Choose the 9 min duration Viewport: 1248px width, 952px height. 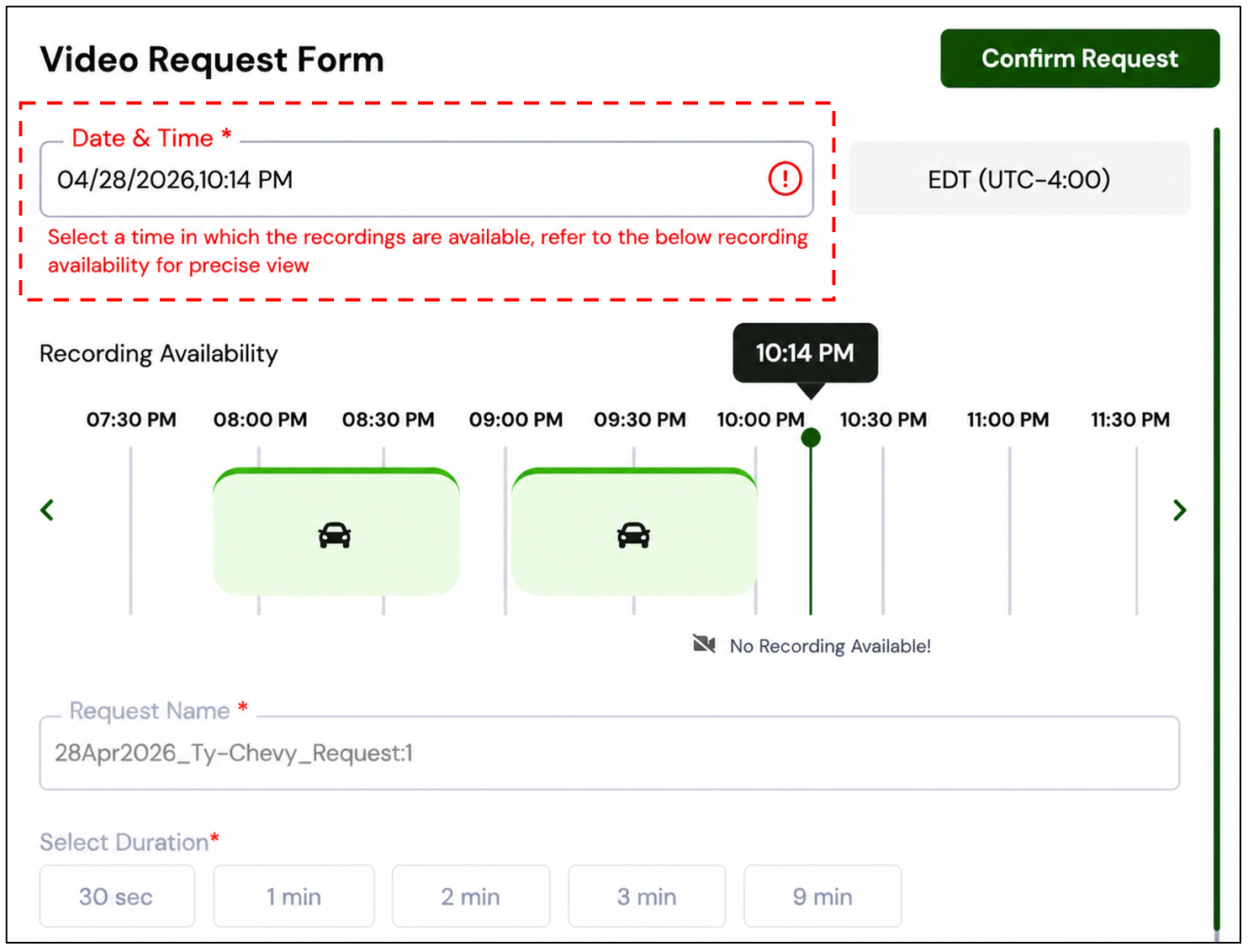point(822,896)
